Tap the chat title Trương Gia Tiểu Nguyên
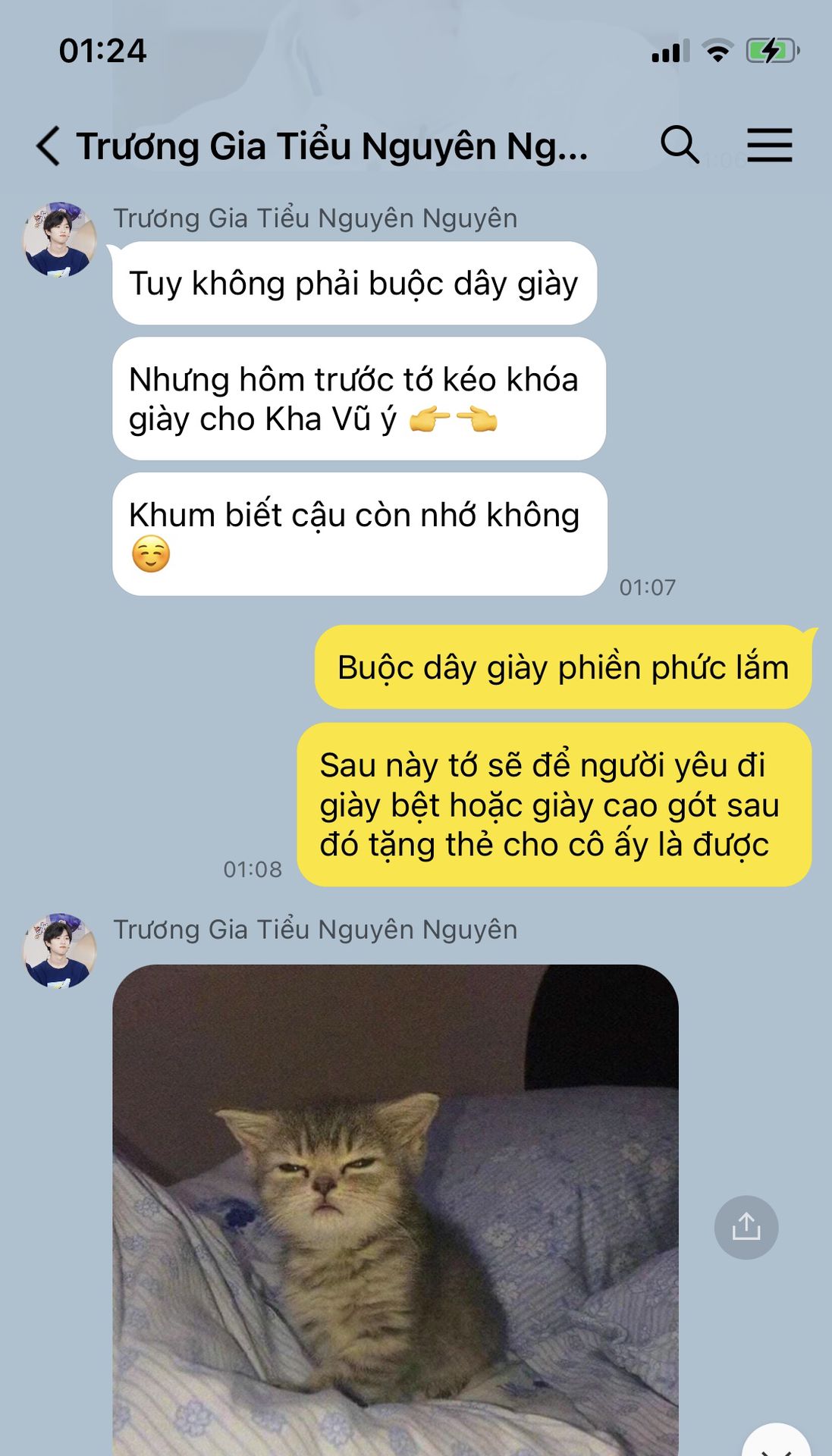 [332, 146]
